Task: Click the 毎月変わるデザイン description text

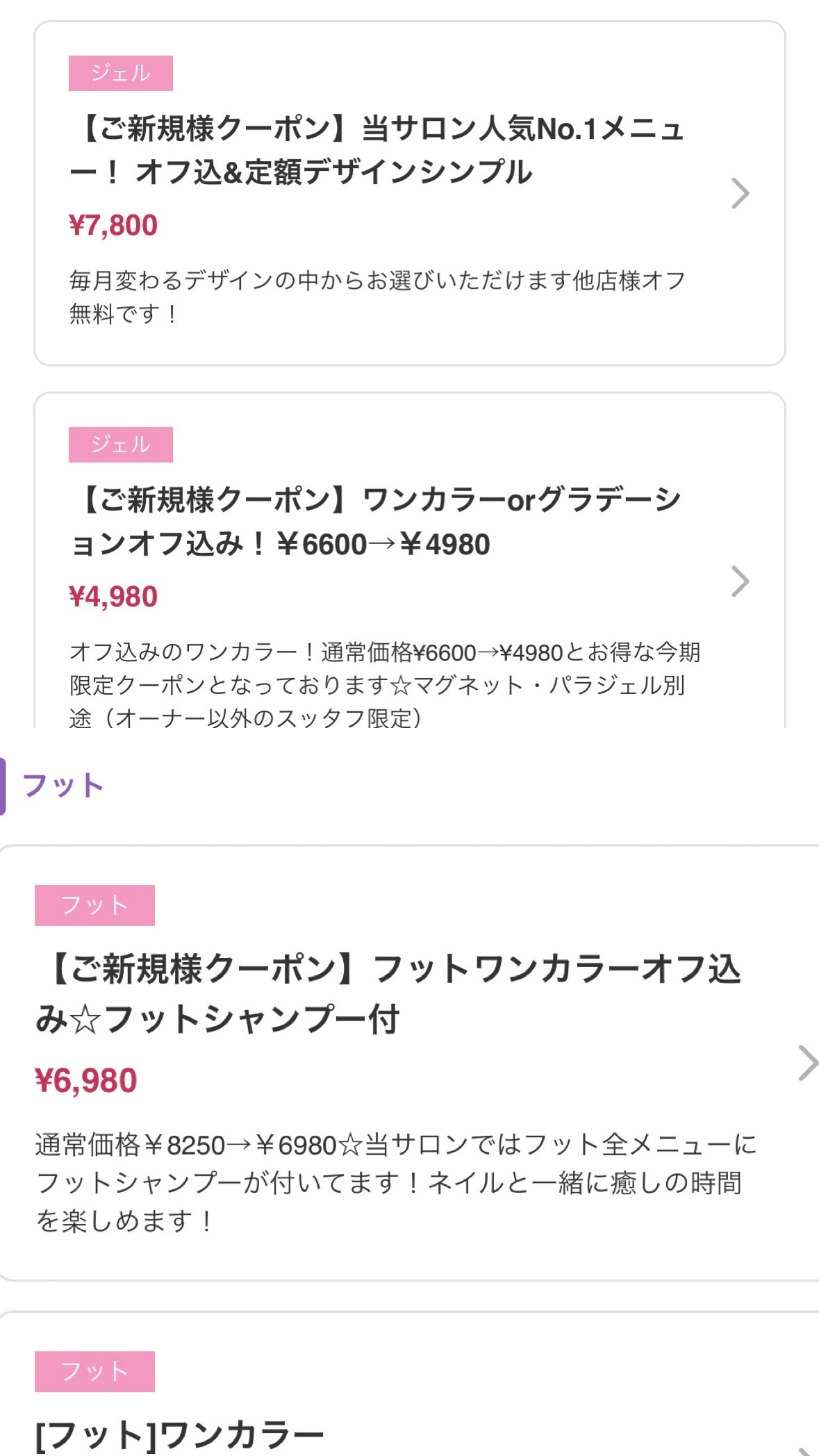Action: [x=375, y=297]
